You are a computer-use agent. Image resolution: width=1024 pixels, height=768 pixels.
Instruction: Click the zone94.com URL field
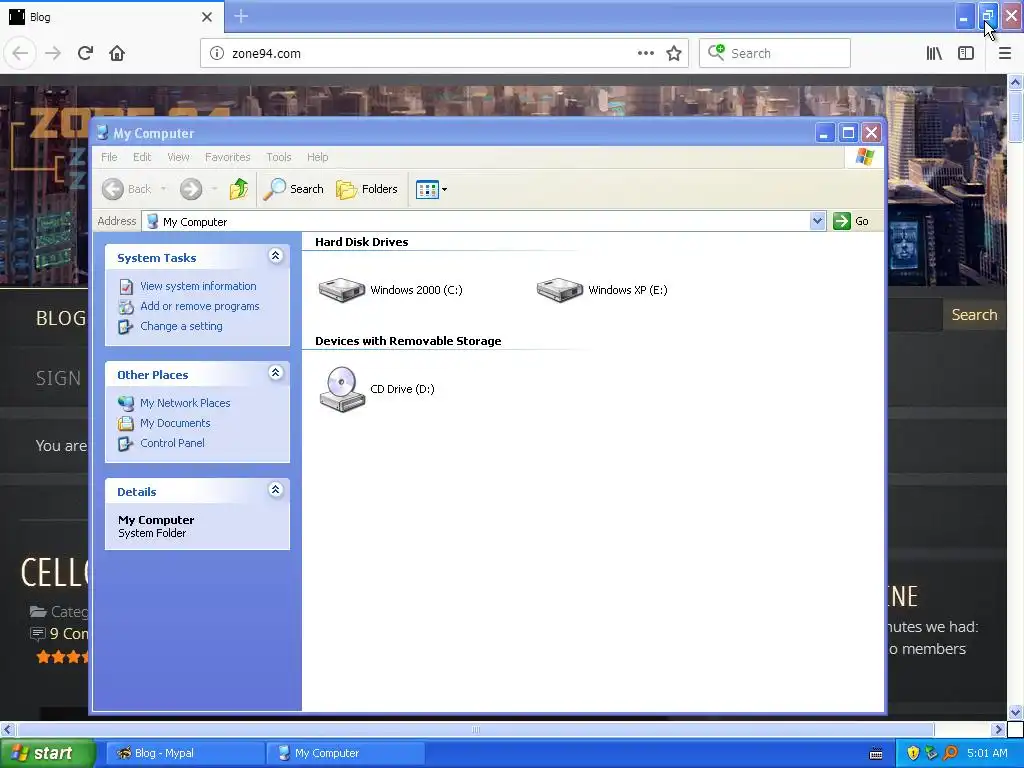click(x=431, y=54)
